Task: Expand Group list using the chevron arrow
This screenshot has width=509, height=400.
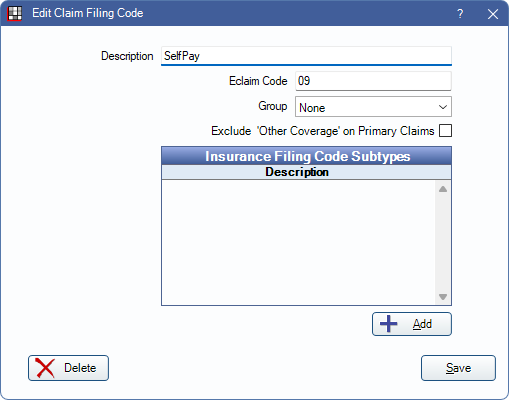Action: coord(443,107)
